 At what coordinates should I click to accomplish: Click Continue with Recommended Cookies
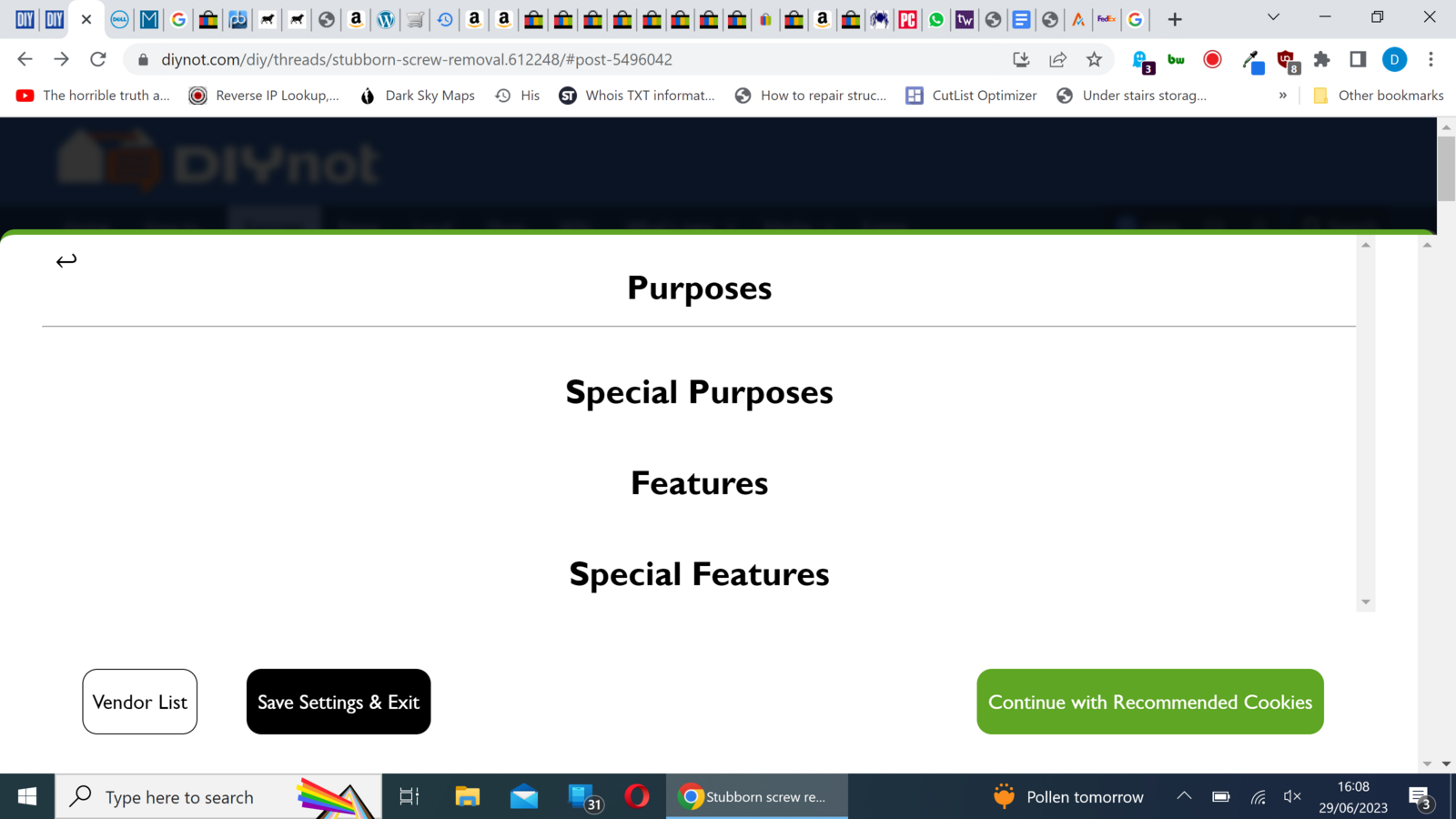(x=1150, y=702)
